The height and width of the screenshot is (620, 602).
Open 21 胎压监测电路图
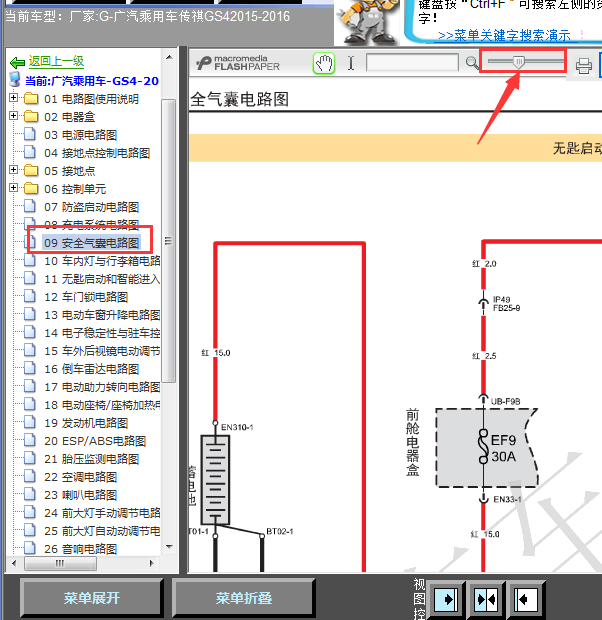pyautogui.click(x=91, y=459)
